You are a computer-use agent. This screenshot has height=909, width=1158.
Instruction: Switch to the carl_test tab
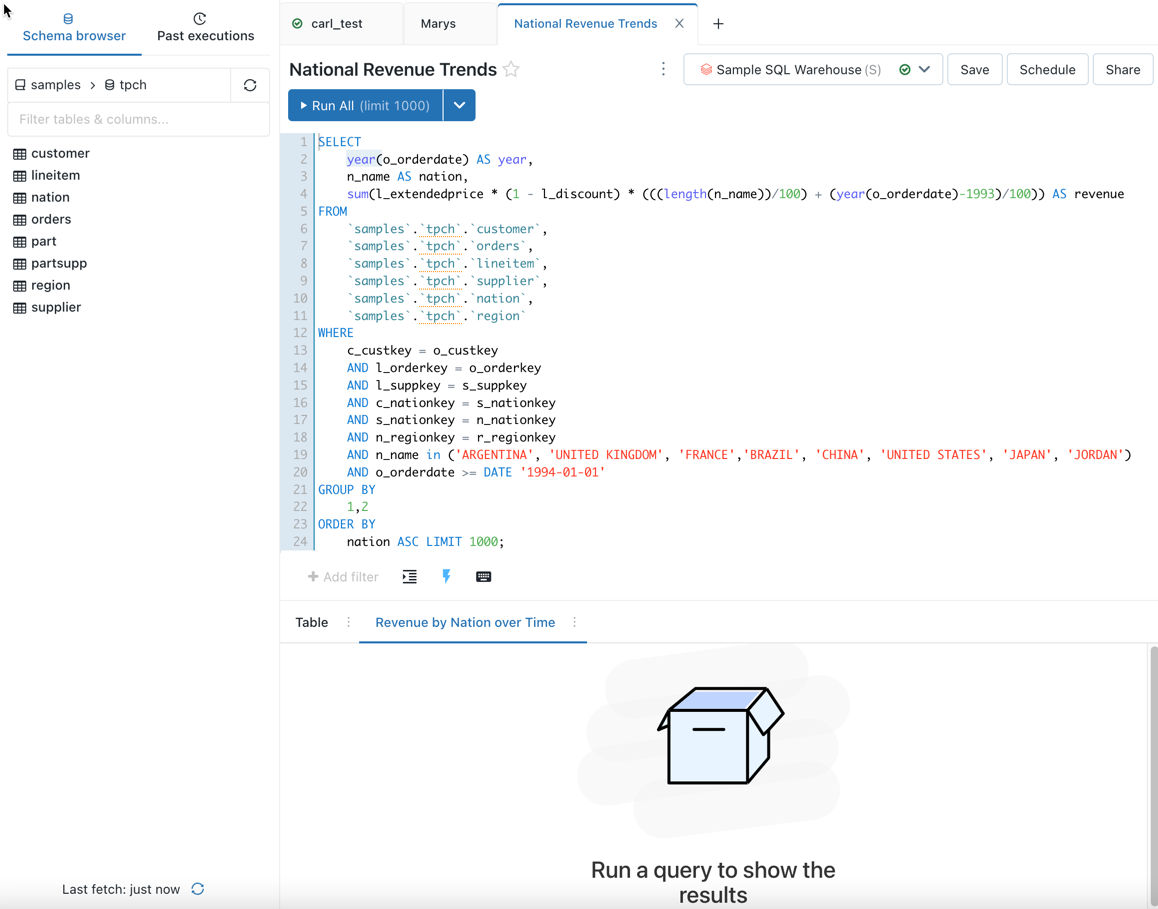337,24
